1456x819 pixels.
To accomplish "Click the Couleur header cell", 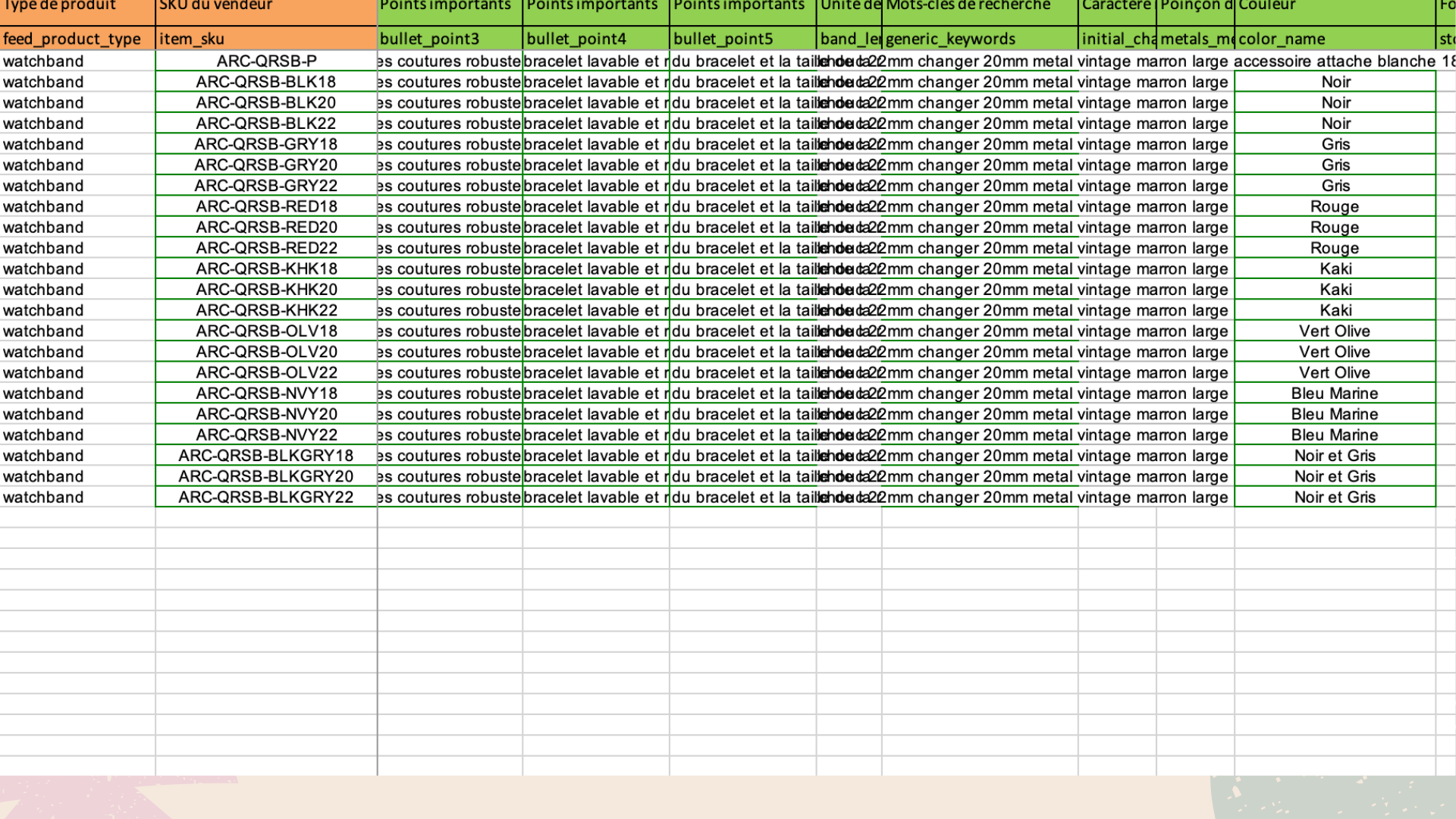I will [1334, 8].
